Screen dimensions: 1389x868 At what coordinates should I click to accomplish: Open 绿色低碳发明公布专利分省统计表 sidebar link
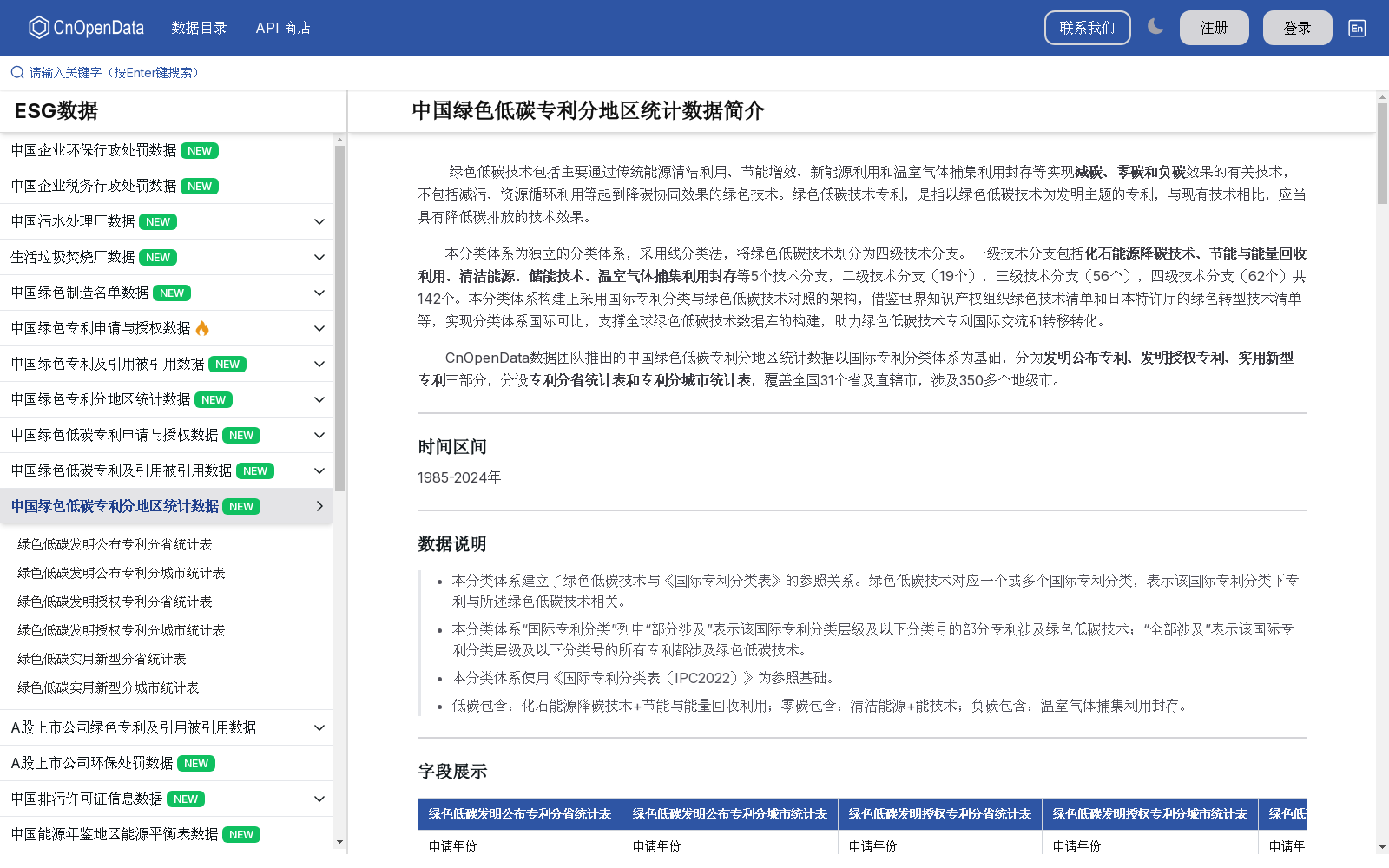115,544
